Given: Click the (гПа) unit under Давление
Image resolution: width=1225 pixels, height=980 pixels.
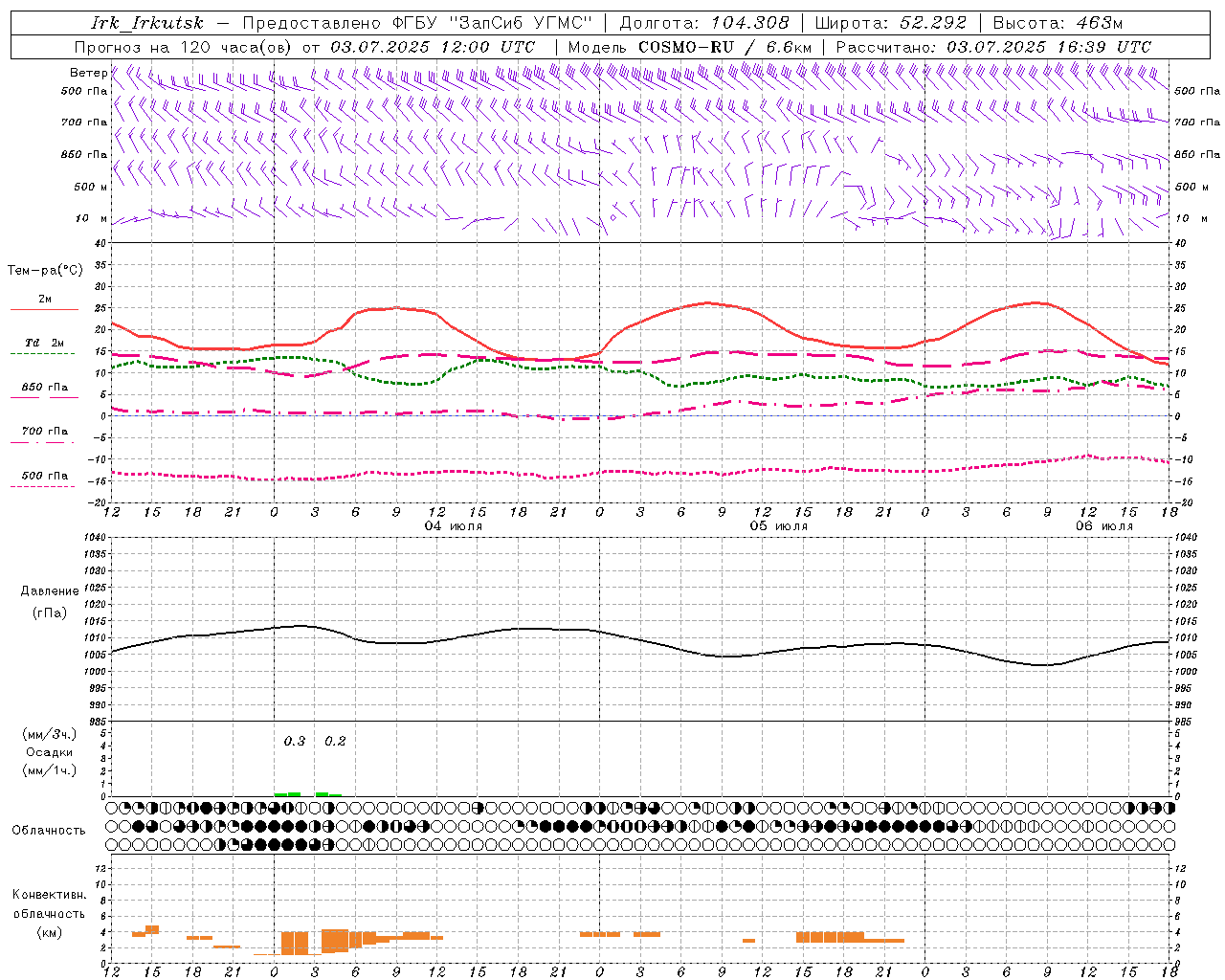Looking at the screenshot, I should (49, 612).
